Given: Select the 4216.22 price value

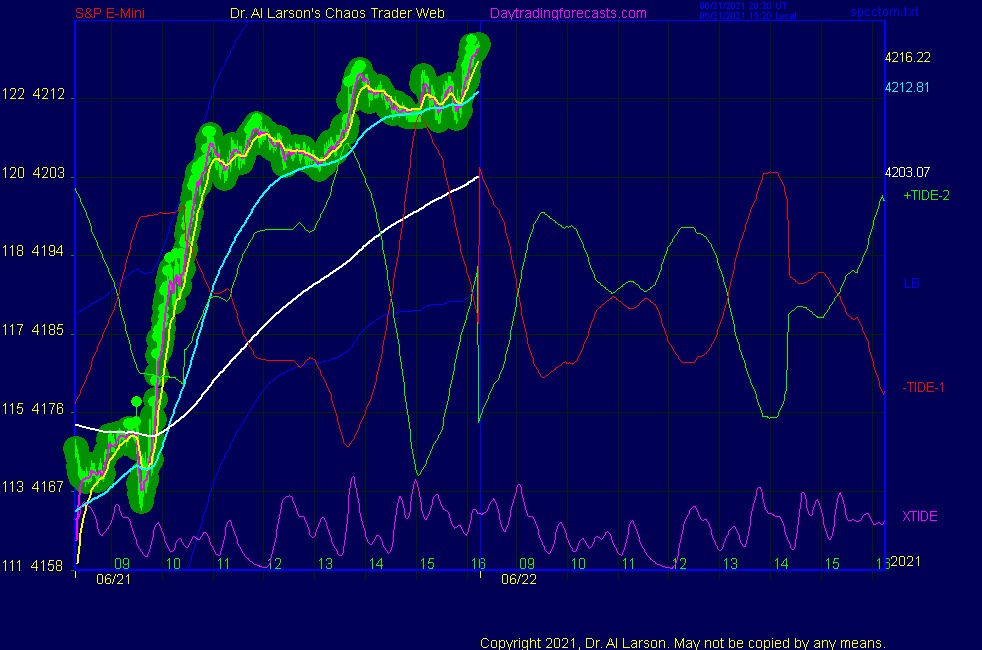Looking at the screenshot, I should tap(907, 58).
